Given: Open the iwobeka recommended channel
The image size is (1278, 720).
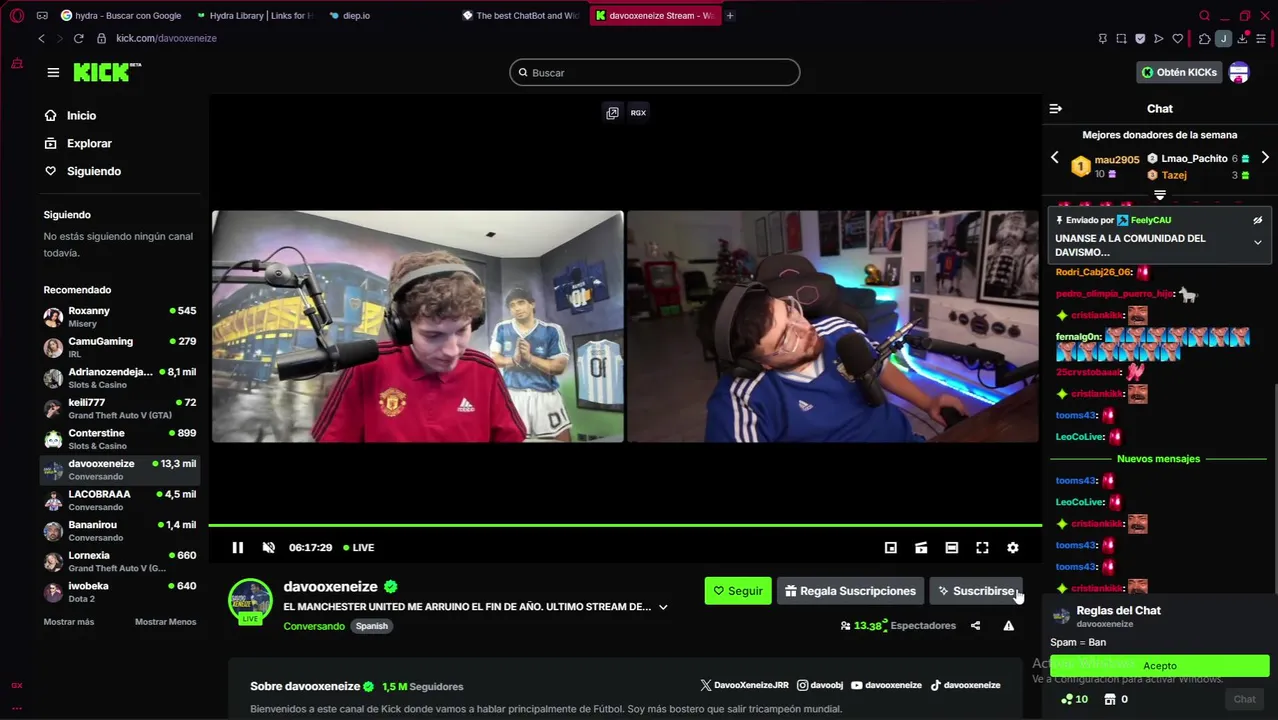Looking at the screenshot, I should [120, 592].
